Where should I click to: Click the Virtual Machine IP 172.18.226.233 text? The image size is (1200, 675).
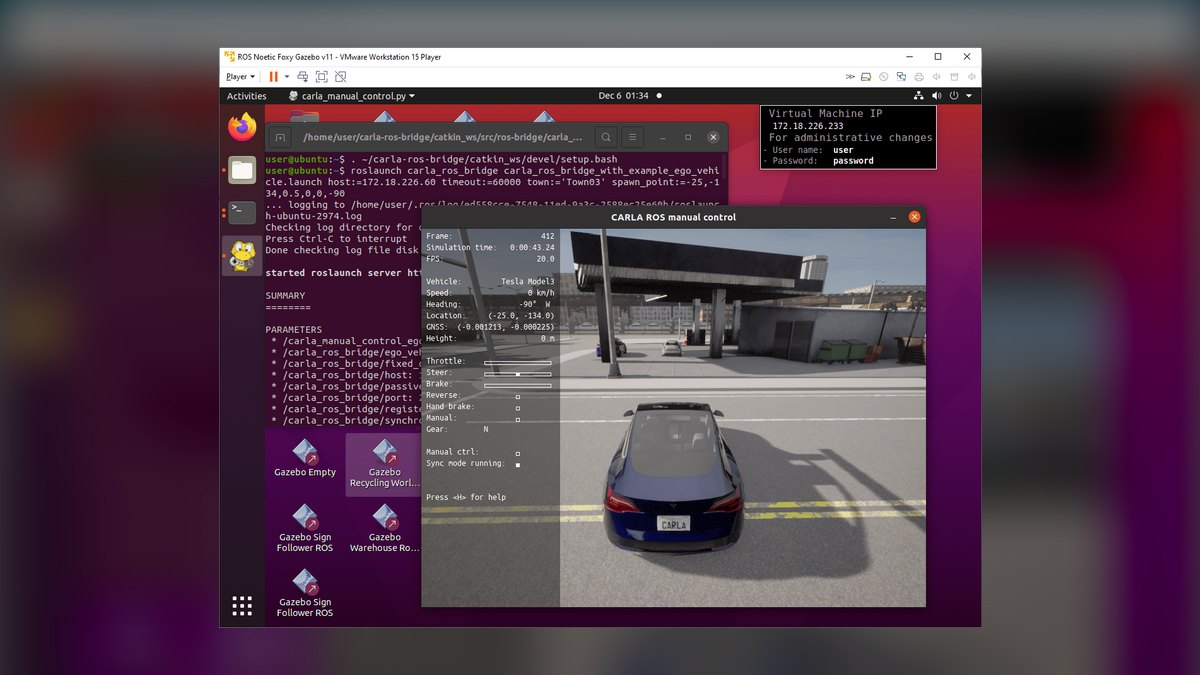coord(807,126)
